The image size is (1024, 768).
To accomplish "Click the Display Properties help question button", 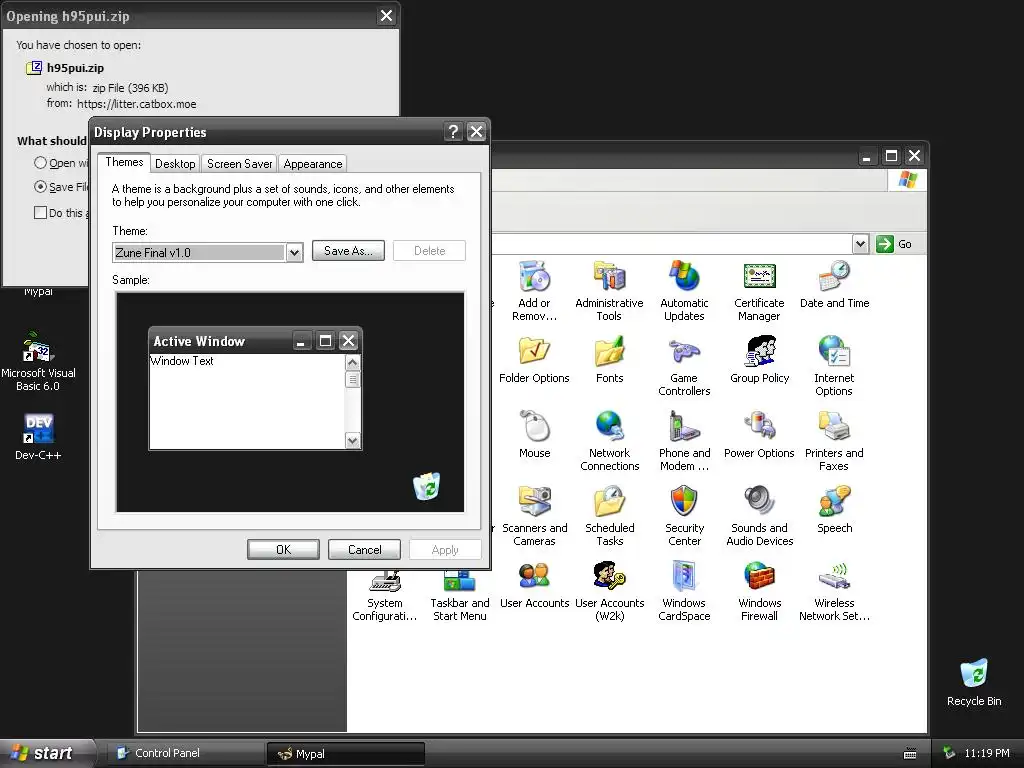I will click(x=453, y=132).
